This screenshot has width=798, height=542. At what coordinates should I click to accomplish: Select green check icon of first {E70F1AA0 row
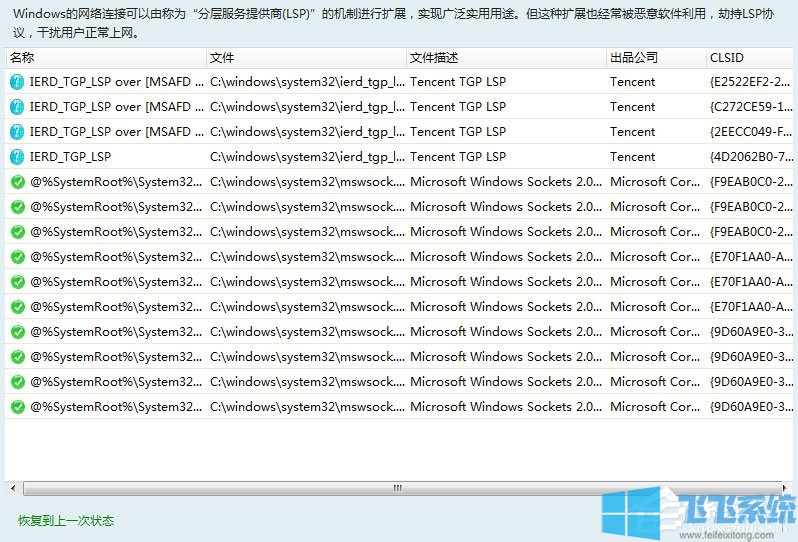[x=17, y=257]
